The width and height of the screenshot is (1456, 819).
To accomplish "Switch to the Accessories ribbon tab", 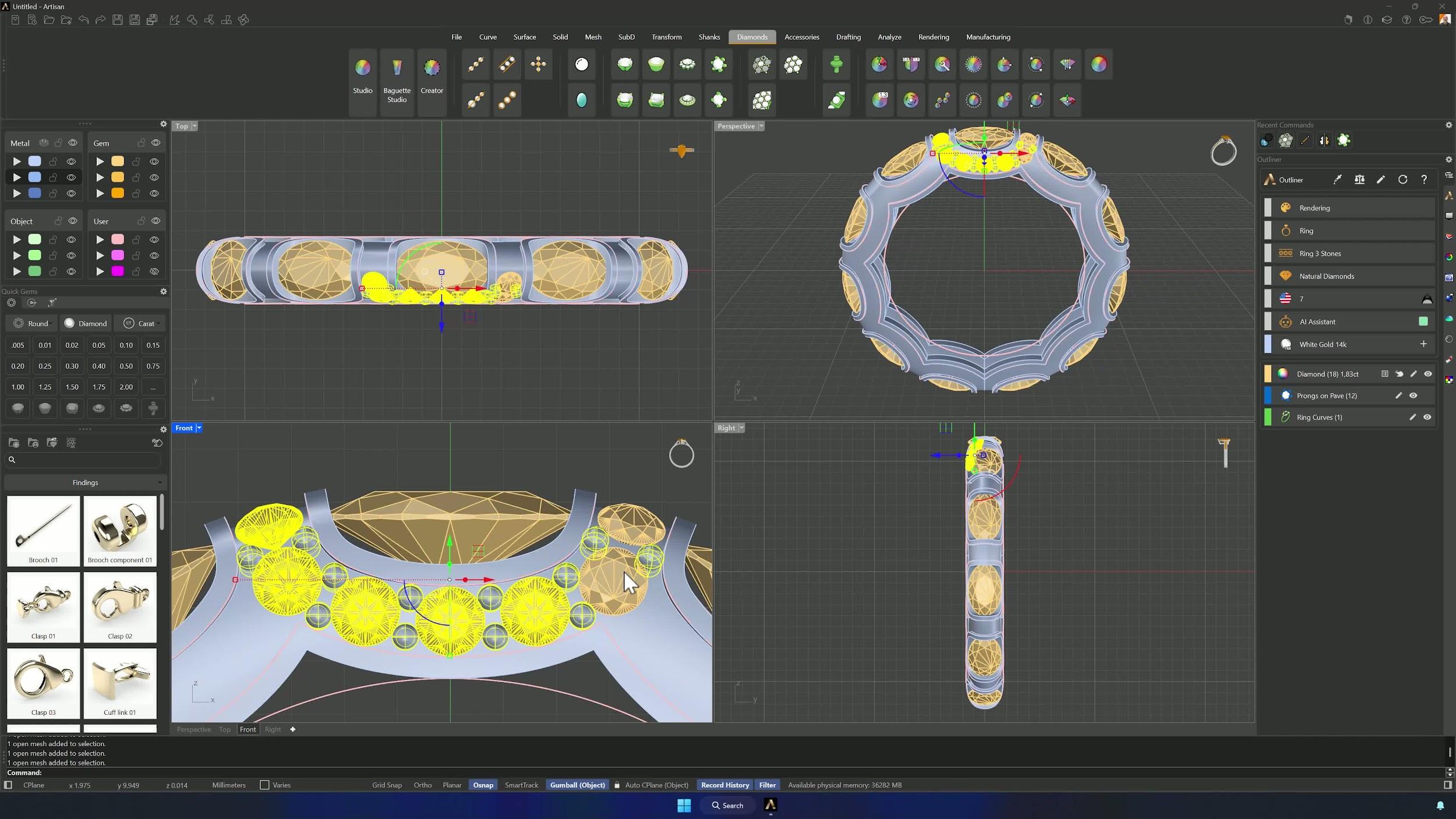I will 801,37.
